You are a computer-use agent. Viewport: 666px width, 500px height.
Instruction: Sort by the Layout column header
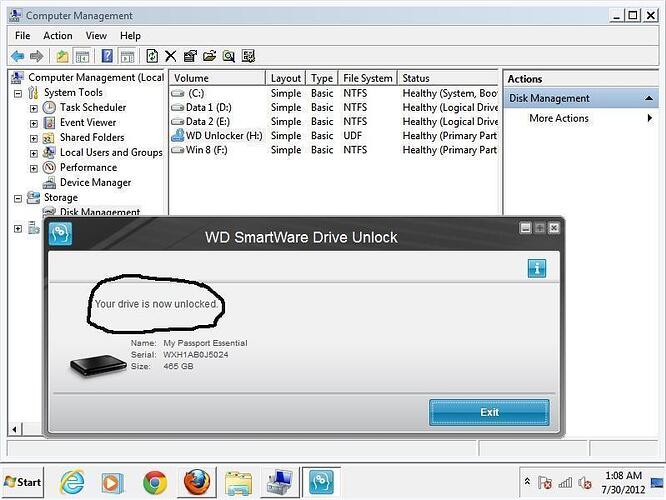tap(285, 78)
